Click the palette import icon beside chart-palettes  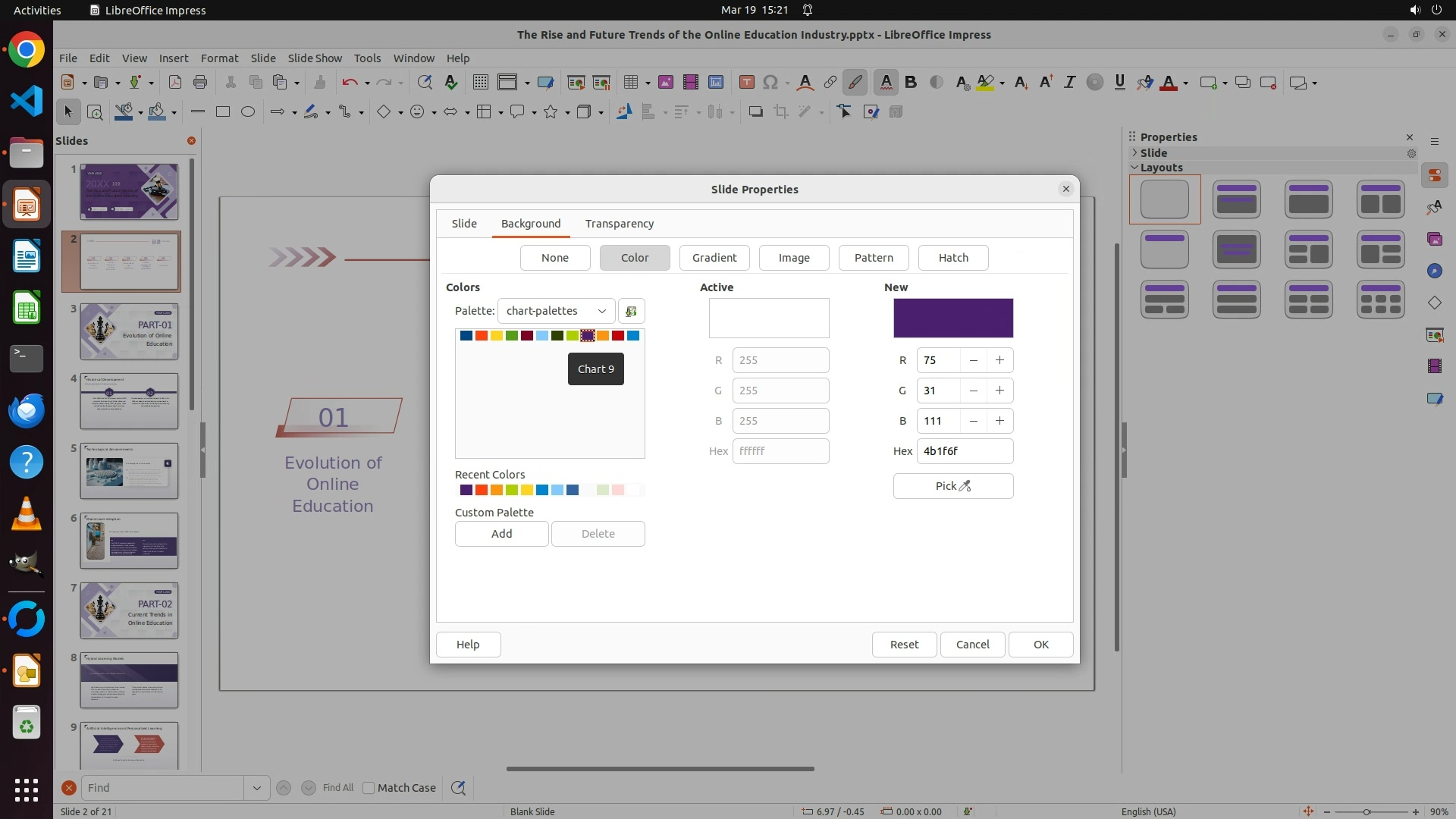631,311
